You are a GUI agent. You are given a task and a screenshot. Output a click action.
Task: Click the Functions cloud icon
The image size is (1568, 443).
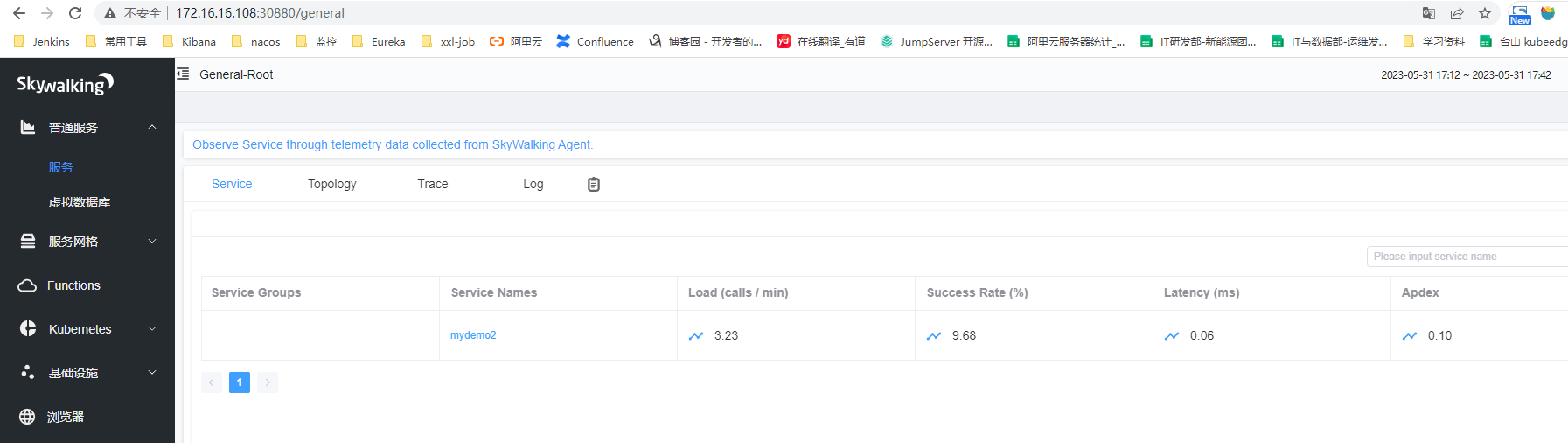click(x=27, y=285)
